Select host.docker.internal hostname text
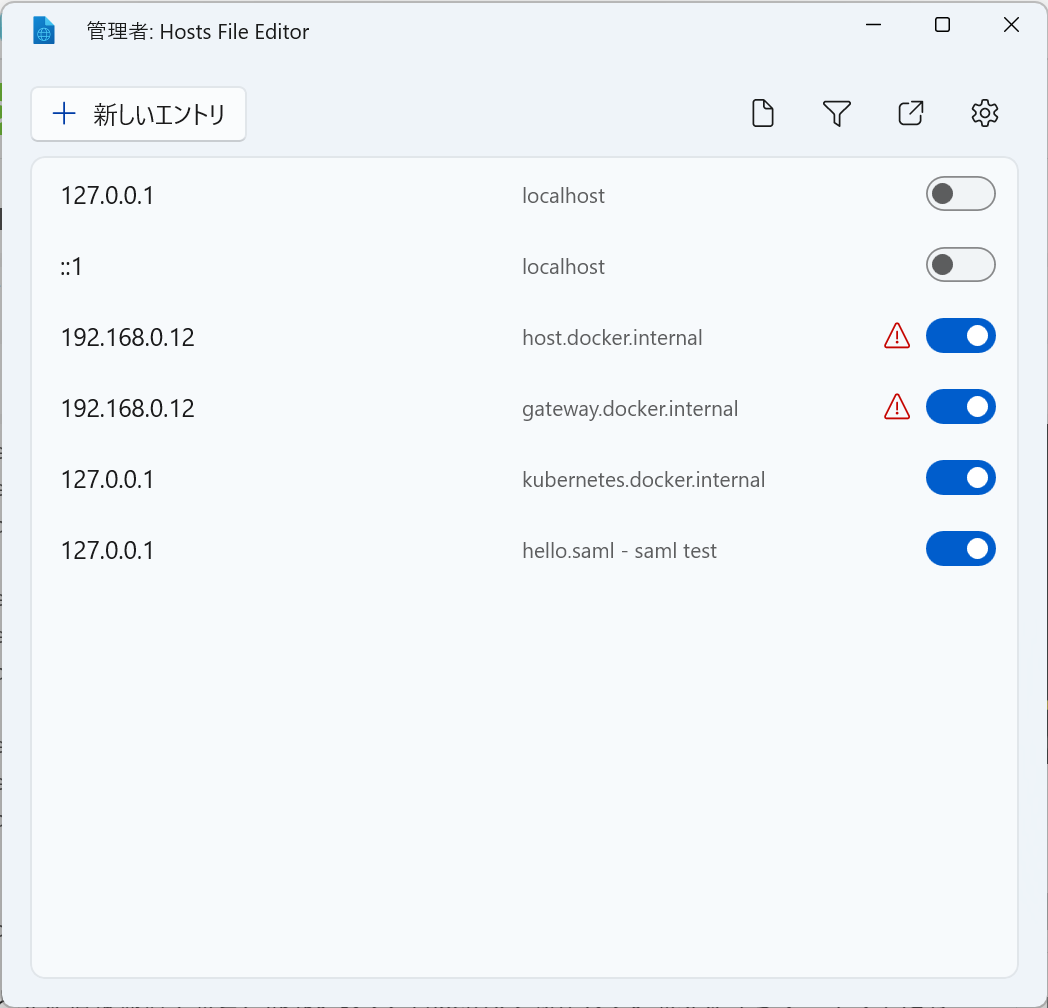 (612, 338)
